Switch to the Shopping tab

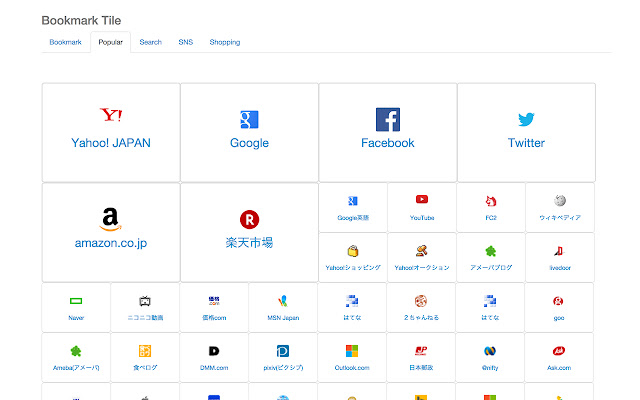click(225, 42)
